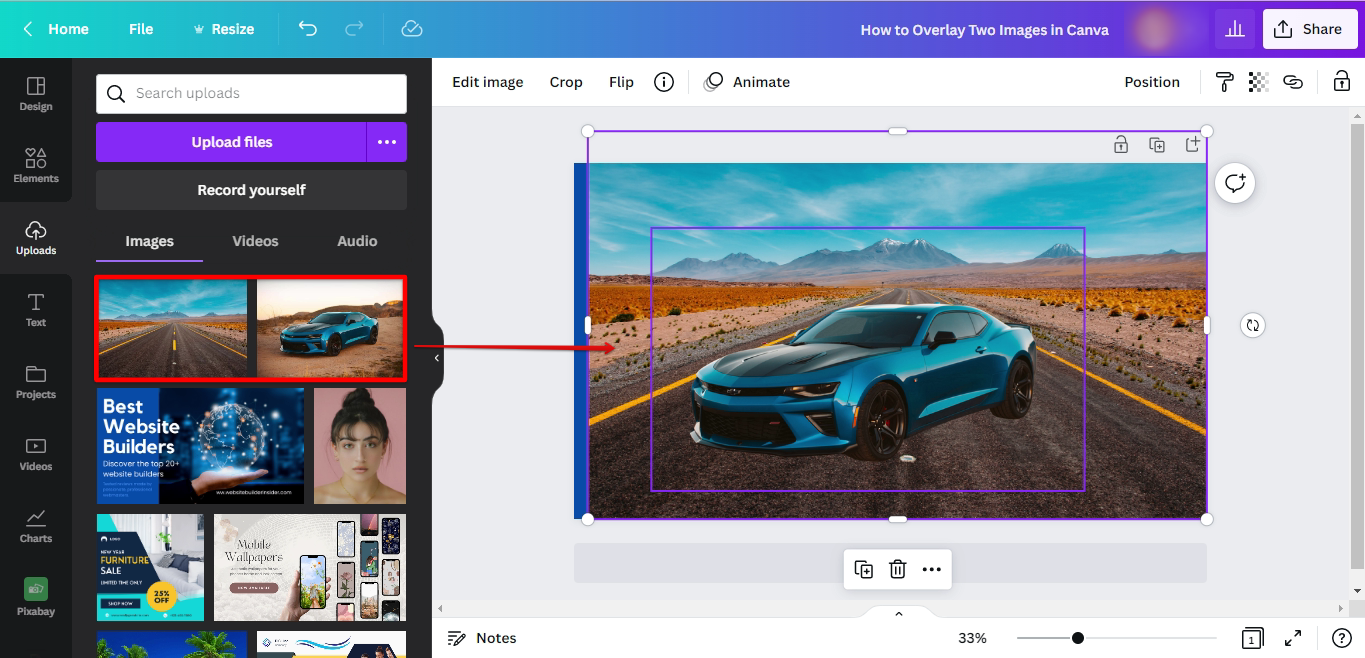The width and height of the screenshot is (1365, 658).
Task: Expand the uploads options with the three-dot button
Action: pyautogui.click(x=387, y=141)
